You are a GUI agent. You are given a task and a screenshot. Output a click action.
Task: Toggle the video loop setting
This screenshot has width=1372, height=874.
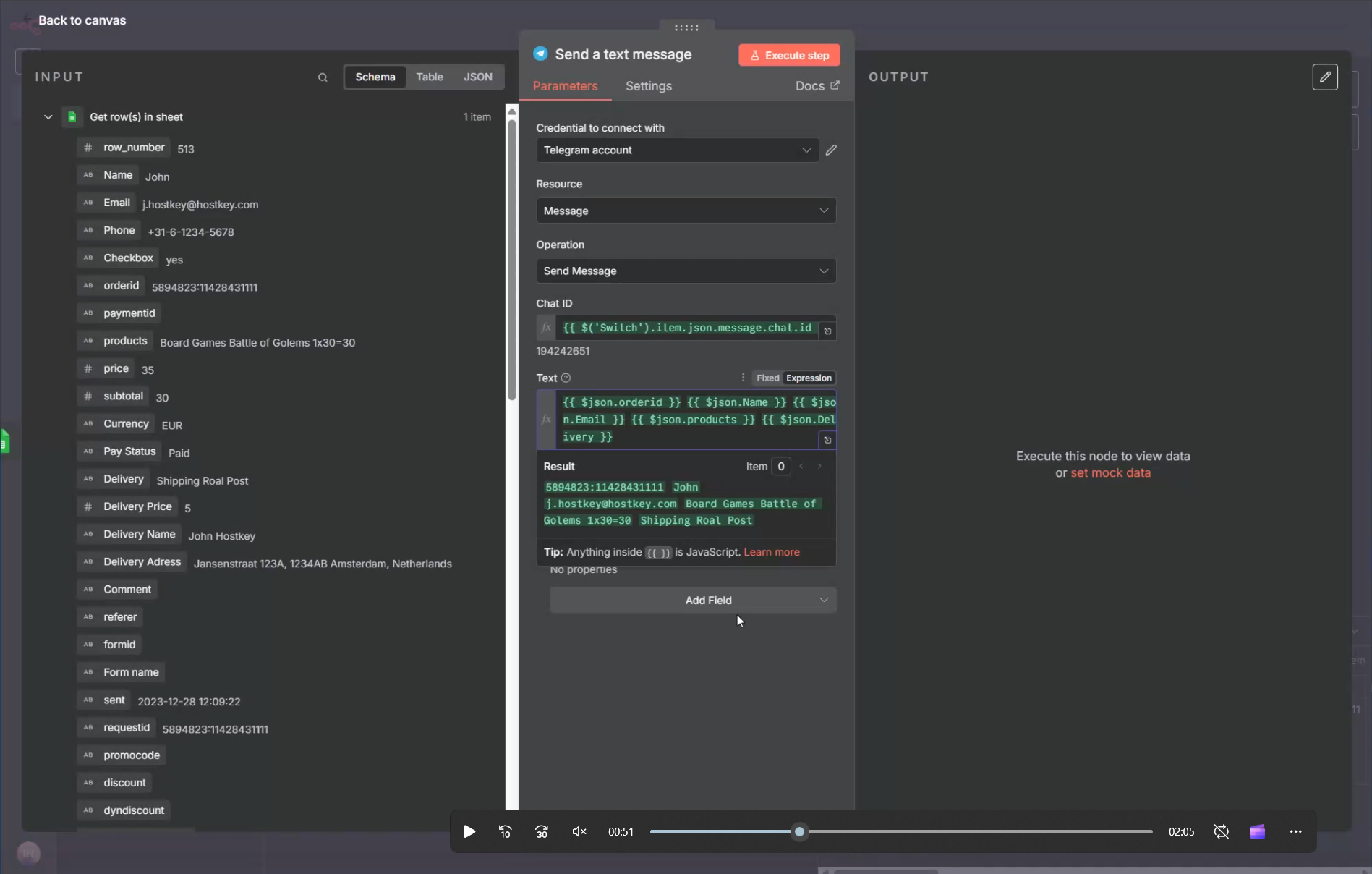[1221, 831]
